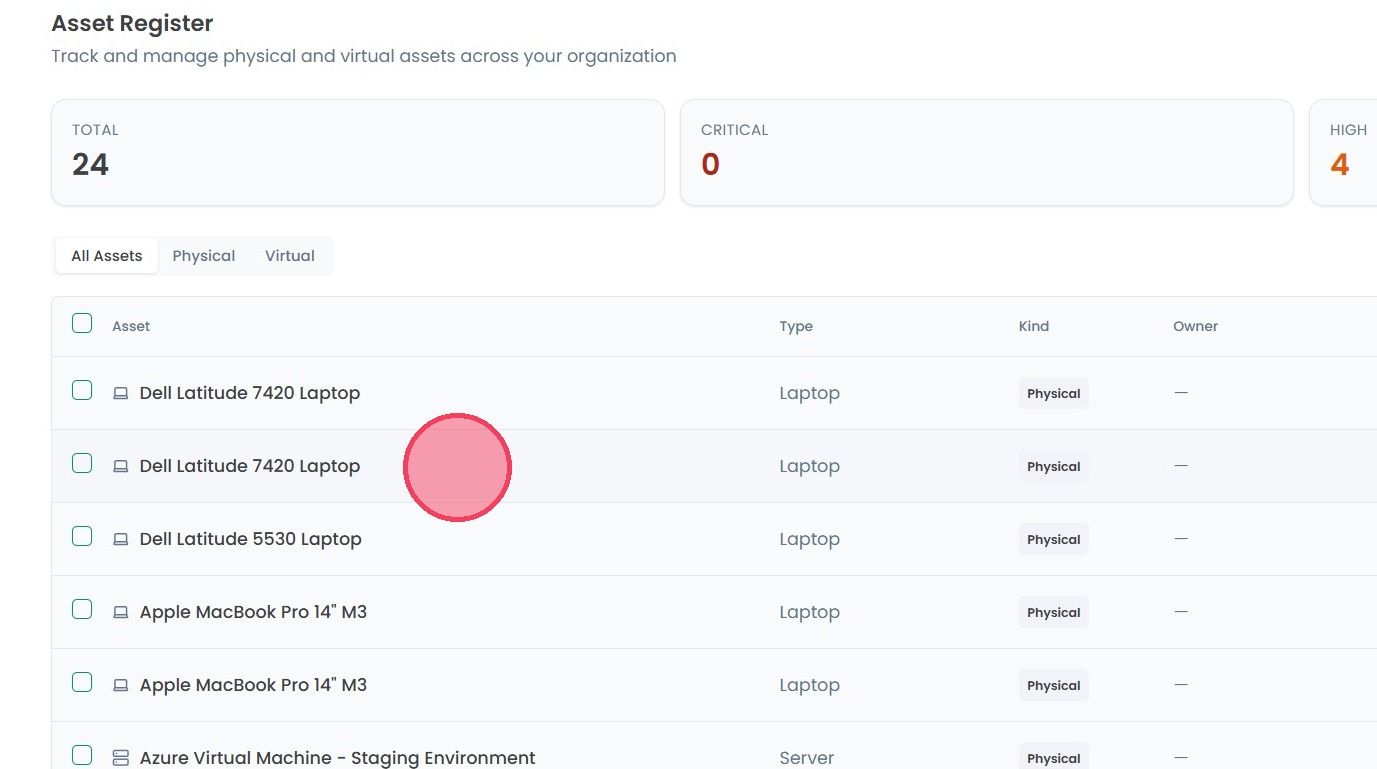The height and width of the screenshot is (769, 1377).
Task: Switch to the Physical tab
Action: tap(204, 256)
